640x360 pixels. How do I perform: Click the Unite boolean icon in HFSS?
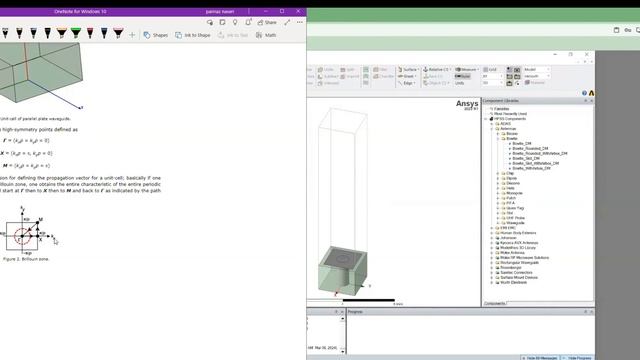tap(326, 69)
